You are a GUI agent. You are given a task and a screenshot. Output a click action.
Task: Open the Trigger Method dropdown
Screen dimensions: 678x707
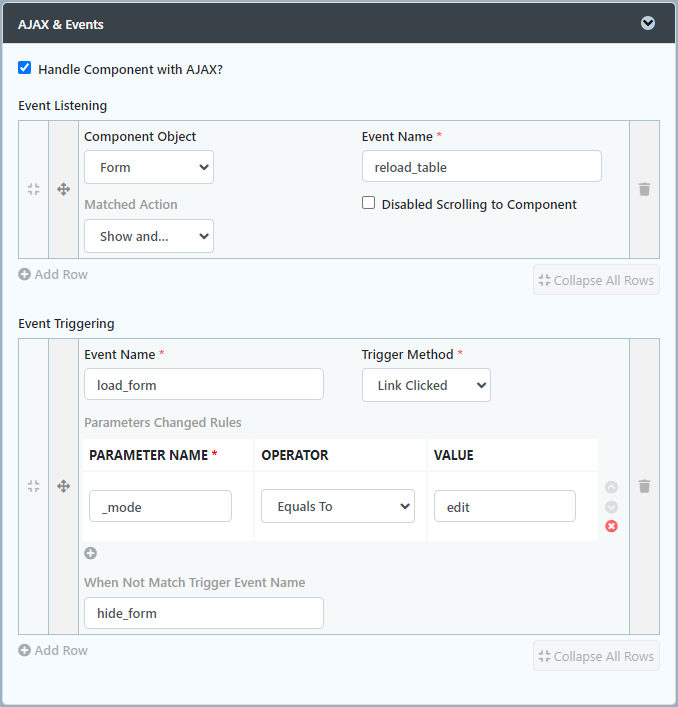[426, 385]
